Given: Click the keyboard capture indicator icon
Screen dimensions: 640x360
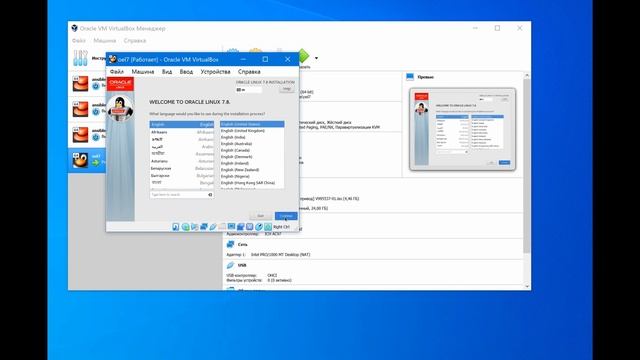Looking at the screenshot, I should 268,227.
